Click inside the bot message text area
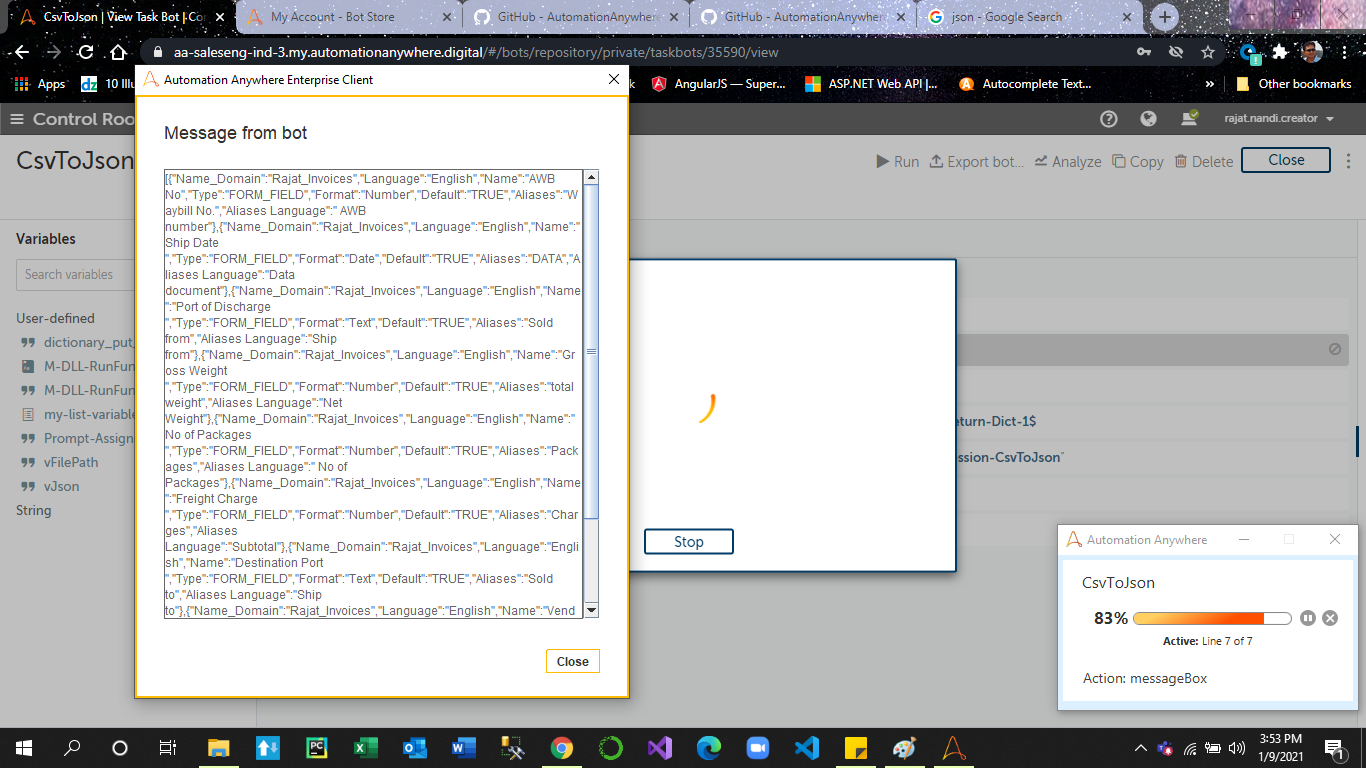Image resolution: width=1366 pixels, height=768 pixels. click(x=374, y=394)
